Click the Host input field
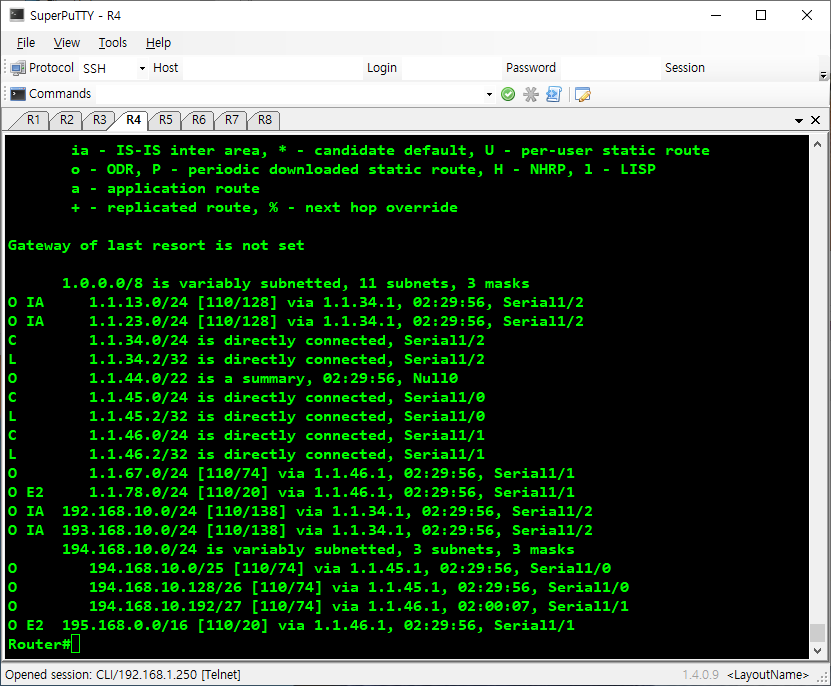 click(272, 68)
